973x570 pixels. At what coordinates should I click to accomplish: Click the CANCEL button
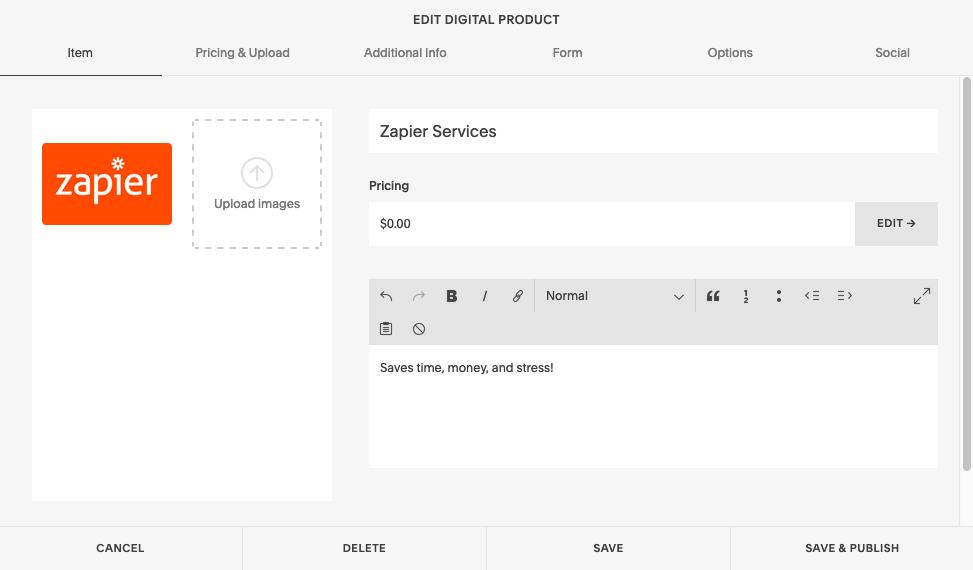tap(120, 548)
